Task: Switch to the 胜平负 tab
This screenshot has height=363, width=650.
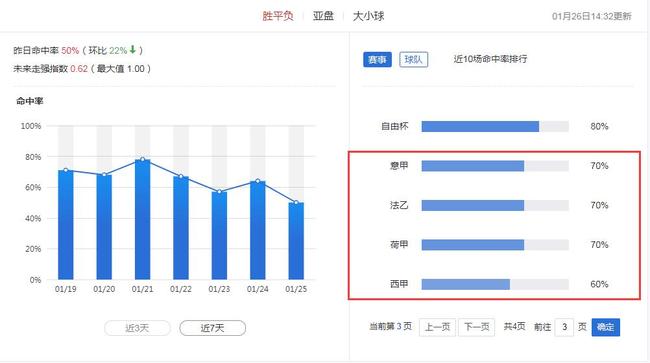Action: point(278,16)
